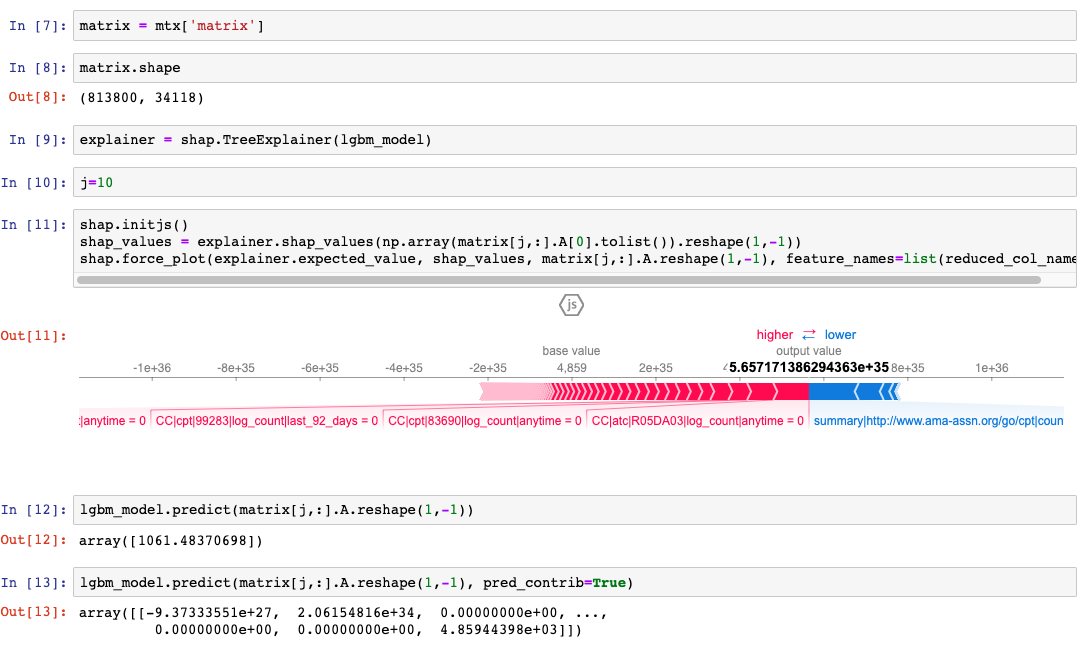
Task: Click the JavaScript hexagon icon above the plot
Action: point(571,305)
